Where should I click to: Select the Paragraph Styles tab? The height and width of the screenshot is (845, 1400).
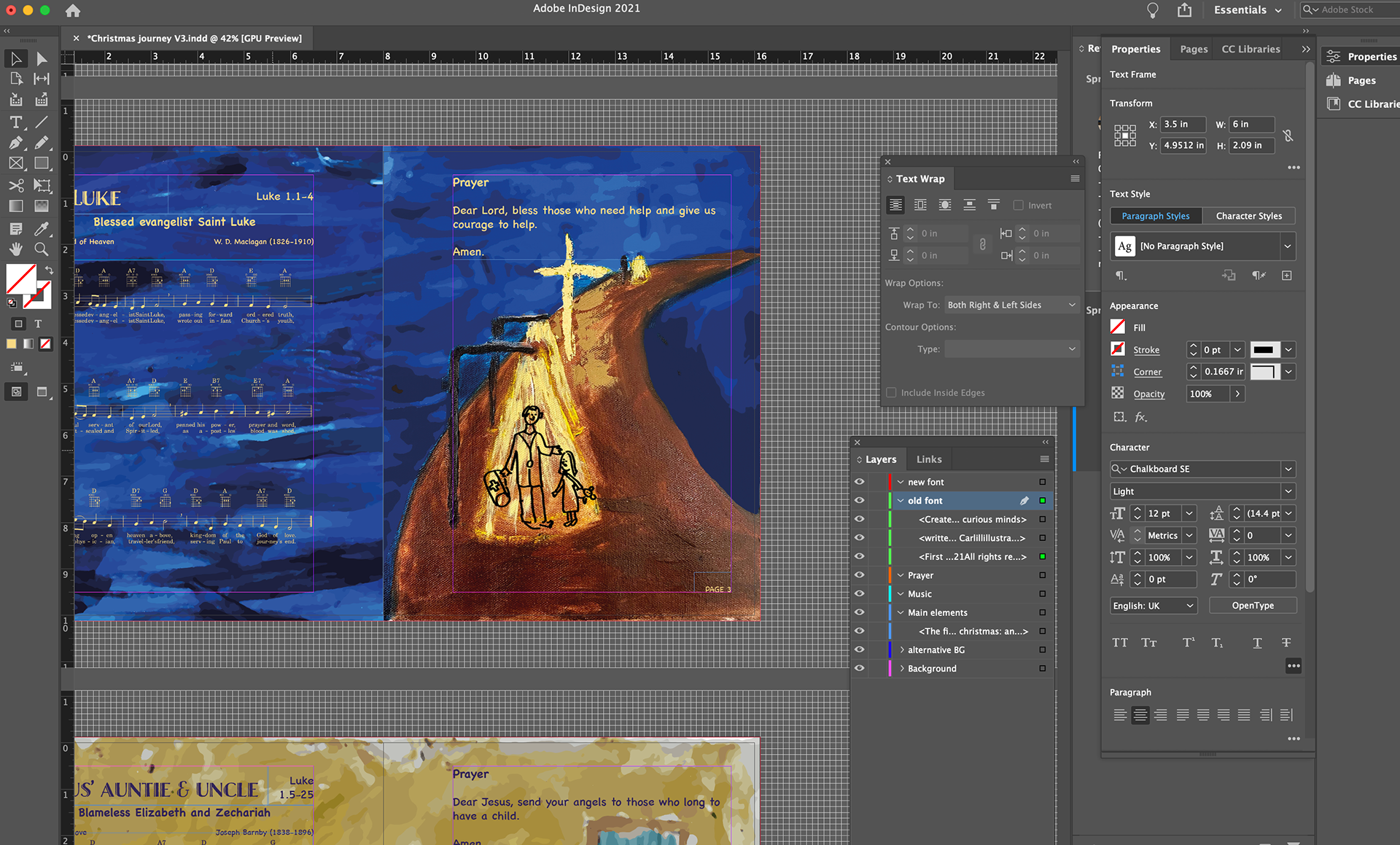[x=1156, y=216]
